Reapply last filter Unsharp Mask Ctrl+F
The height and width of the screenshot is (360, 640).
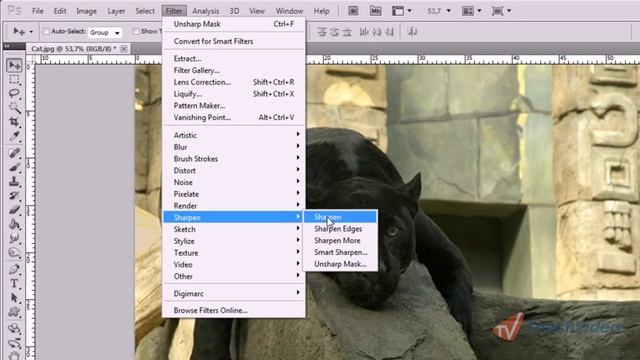pyautogui.click(x=234, y=24)
